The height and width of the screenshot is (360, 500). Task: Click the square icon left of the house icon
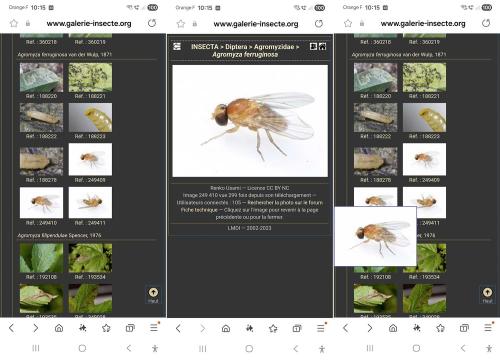point(313,47)
